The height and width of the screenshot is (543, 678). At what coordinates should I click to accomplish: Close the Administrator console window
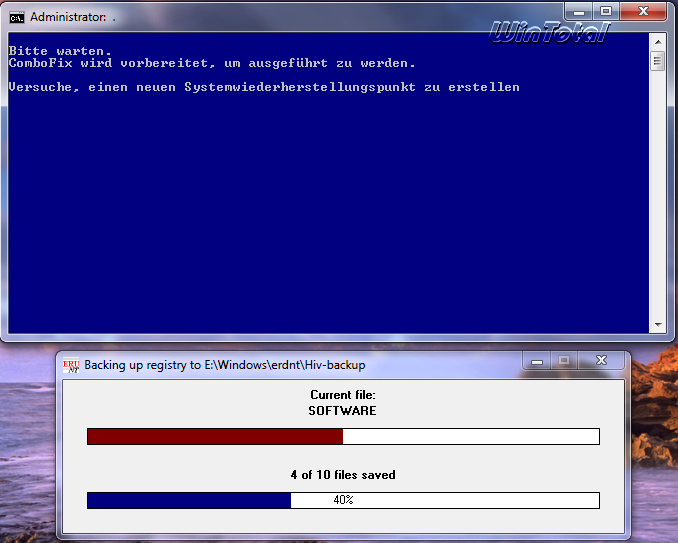tap(643, 12)
